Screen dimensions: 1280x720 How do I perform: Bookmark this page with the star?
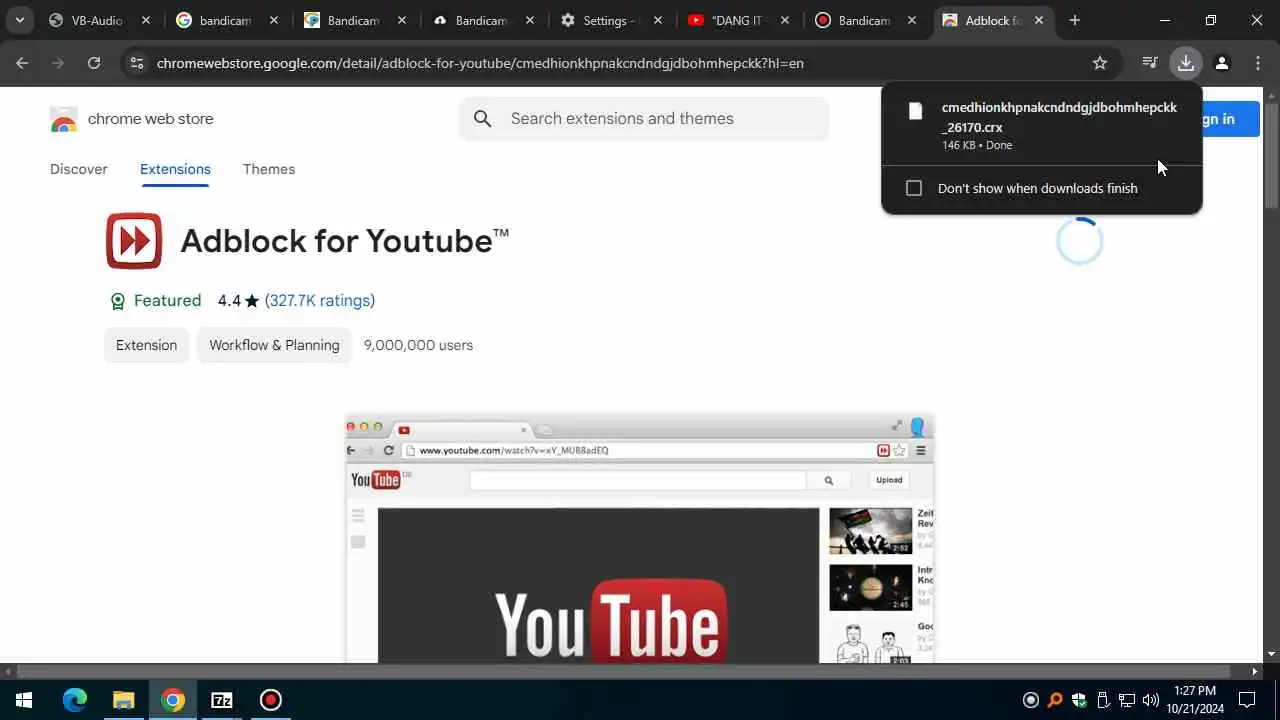pos(1100,63)
